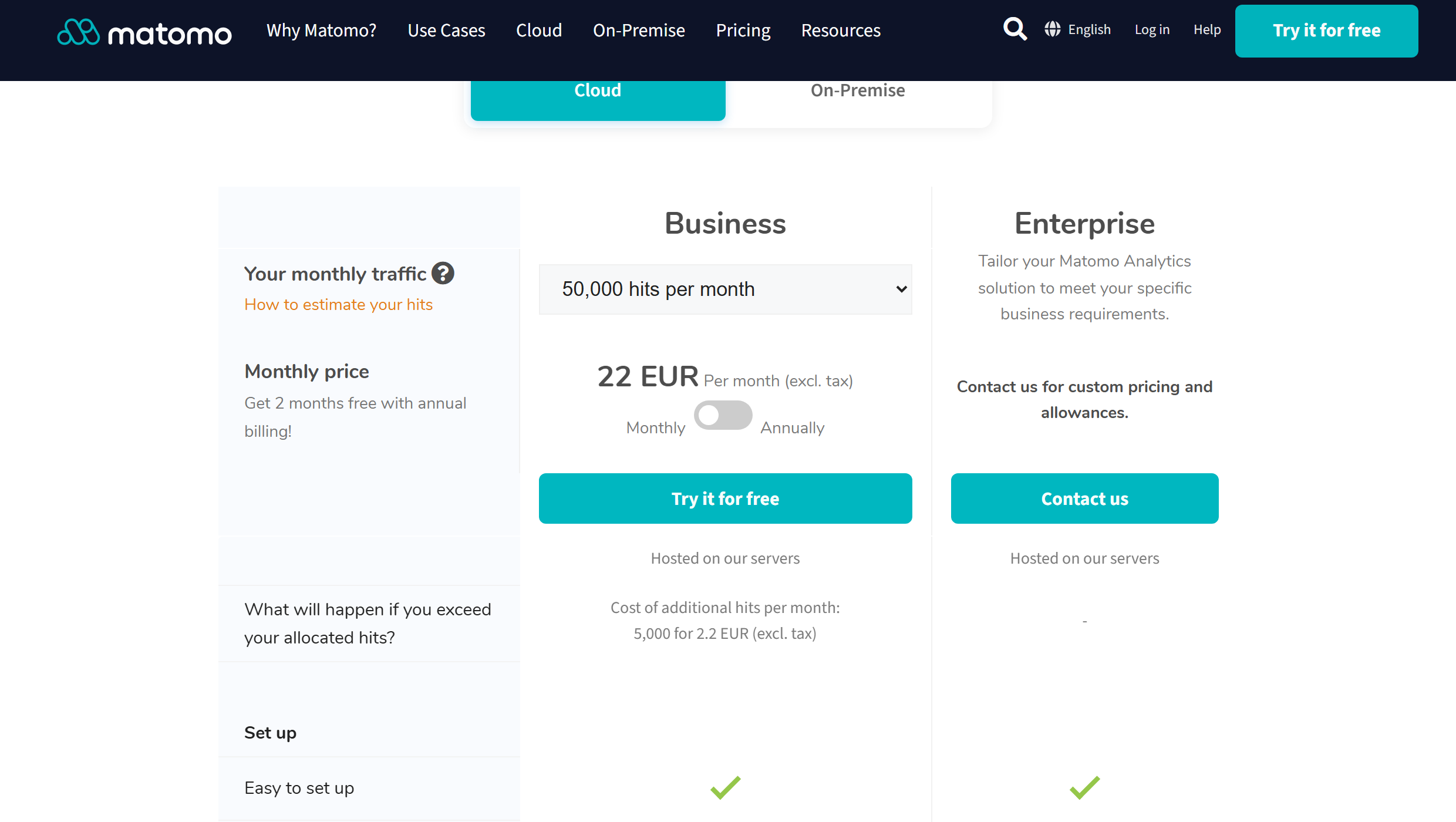This screenshot has height=822, width=1456.
Task: Open the Resources menu
Action: [841, 30]
